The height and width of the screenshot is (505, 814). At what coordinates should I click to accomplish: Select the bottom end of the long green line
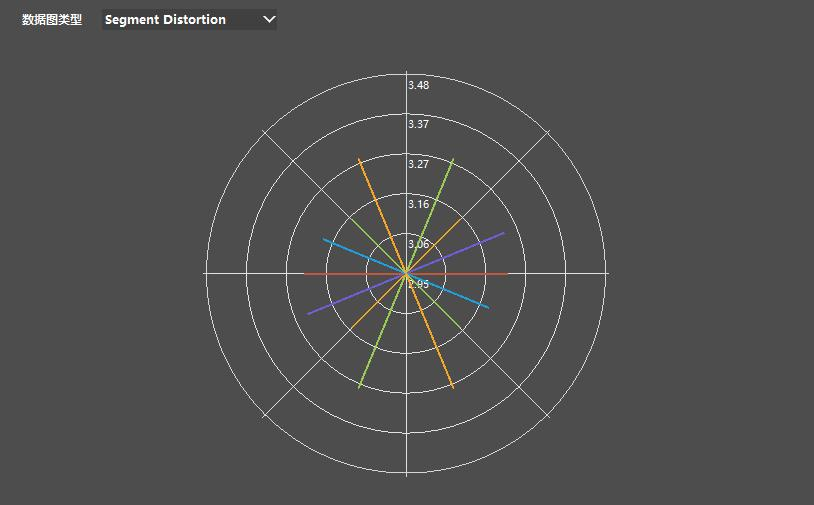coord(359,387)
